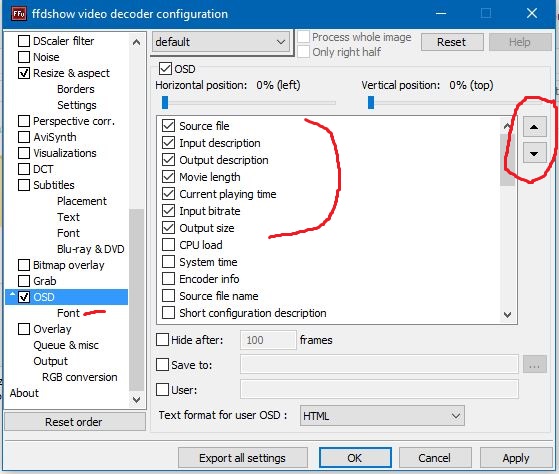Open Queue & misc page
The width and height of the screenshot is (559, 474).
point(66,345)
